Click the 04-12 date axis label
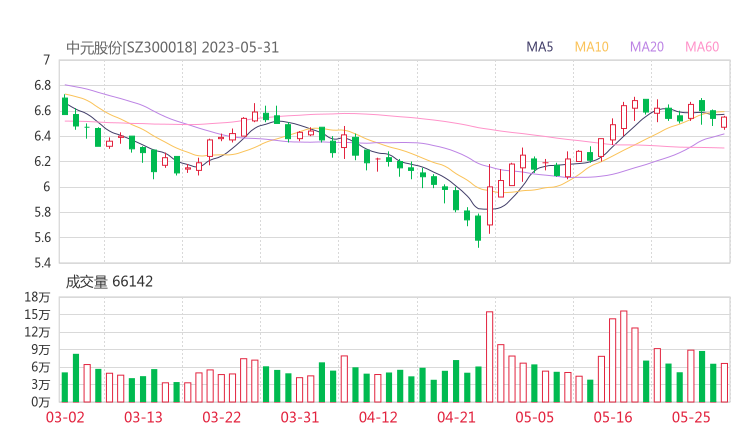 378,417
